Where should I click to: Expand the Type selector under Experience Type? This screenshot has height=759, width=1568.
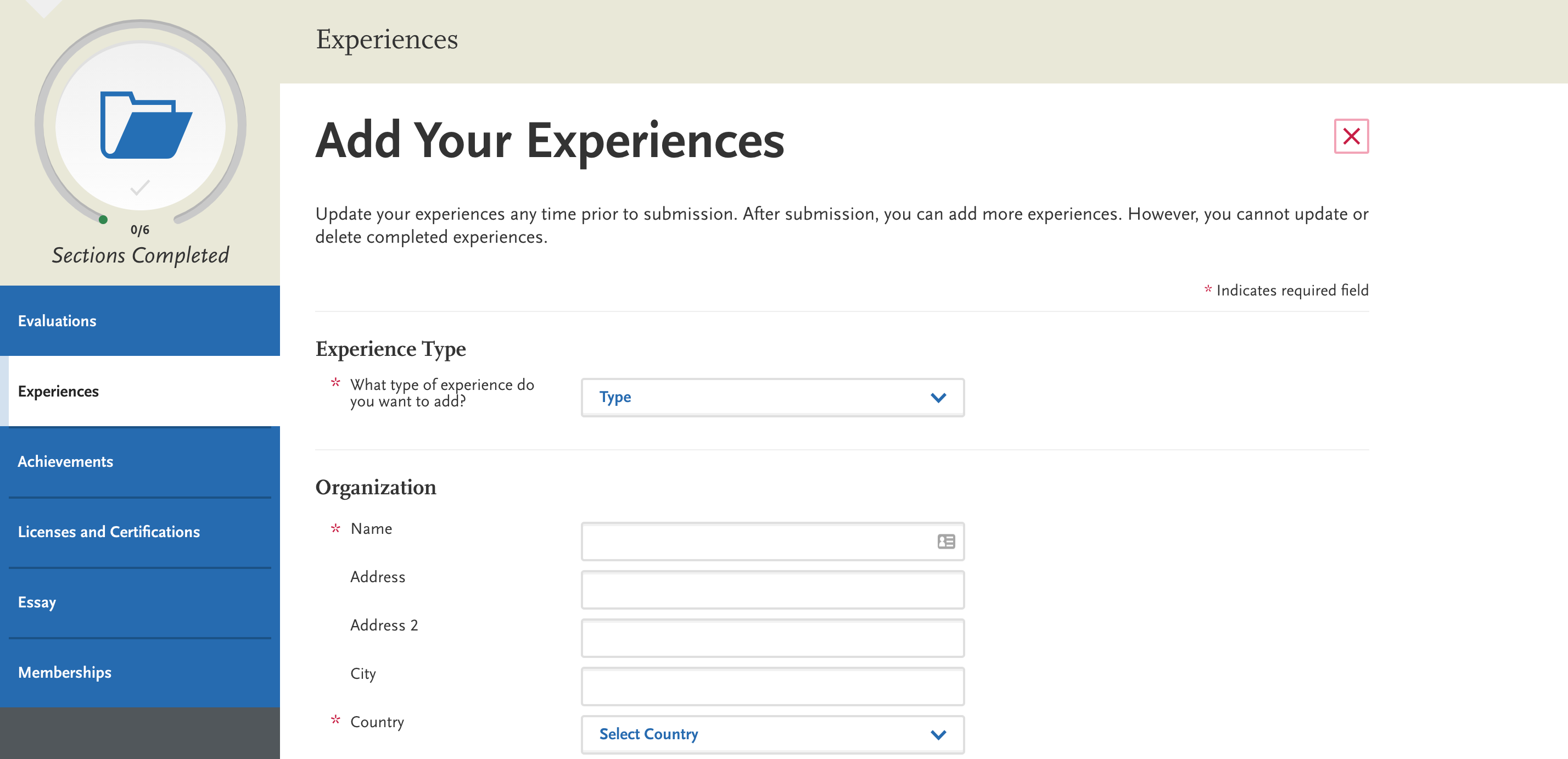(x=772, y=398)
